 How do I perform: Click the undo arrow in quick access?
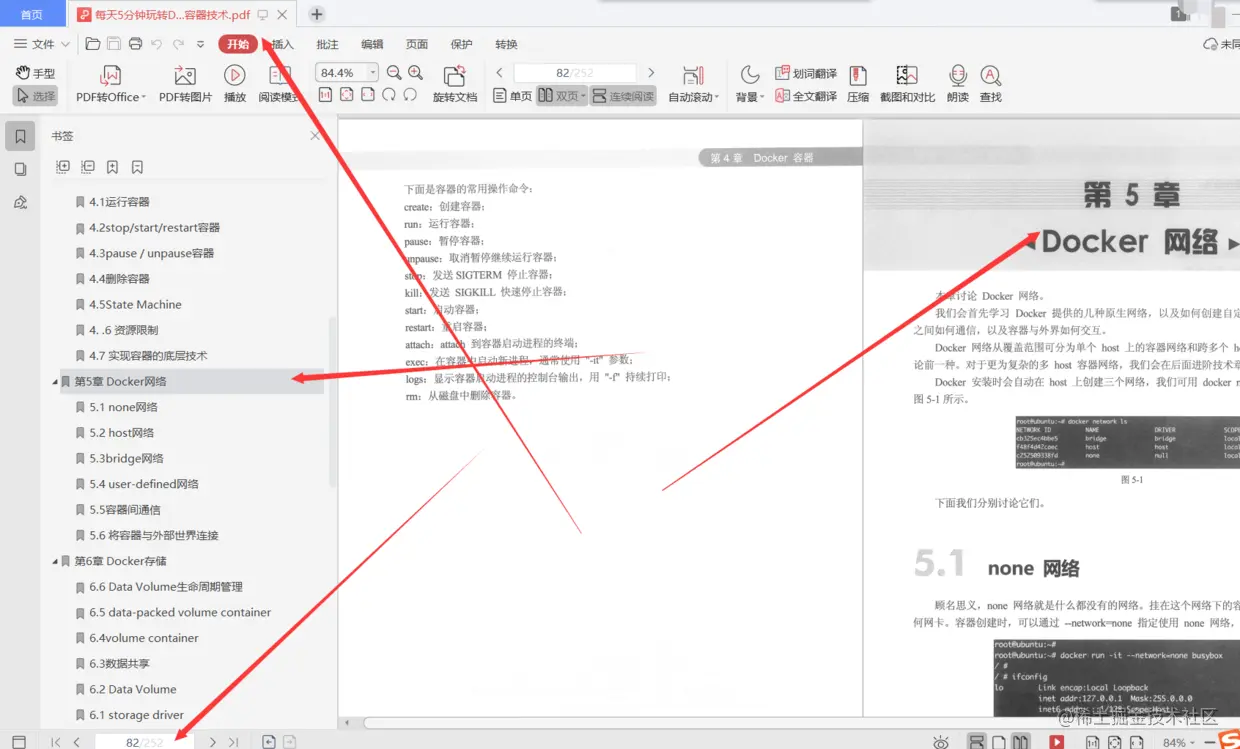coord(157,44)
